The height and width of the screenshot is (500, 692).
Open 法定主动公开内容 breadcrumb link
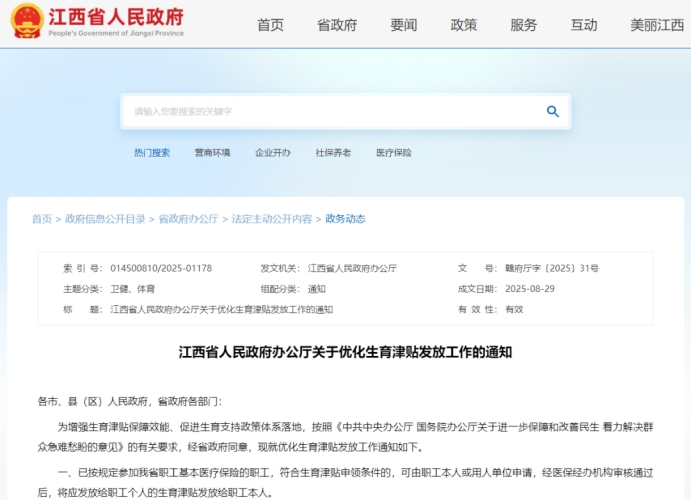click(271, 219)
